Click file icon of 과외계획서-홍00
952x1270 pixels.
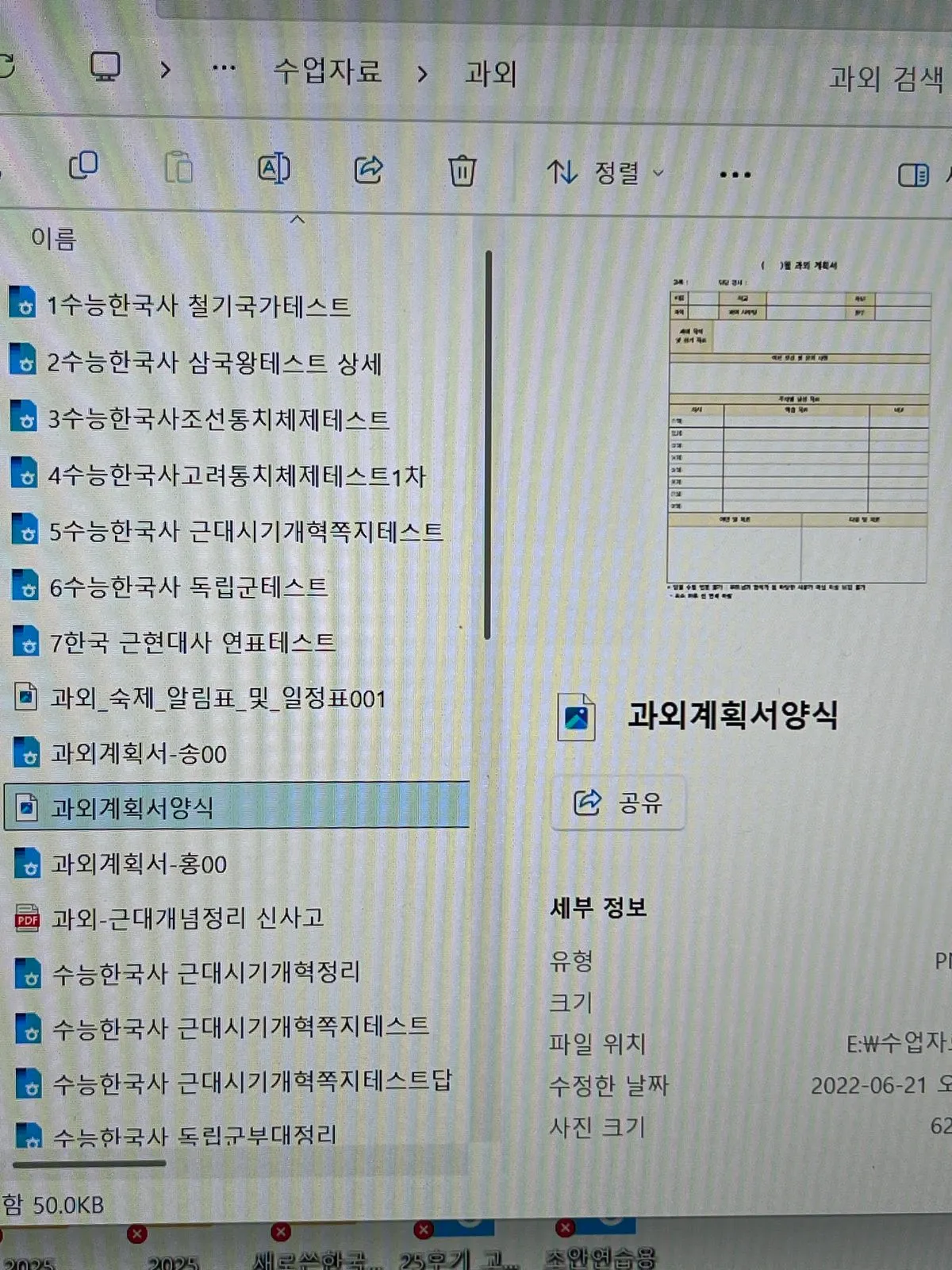(x=29, y=863)
